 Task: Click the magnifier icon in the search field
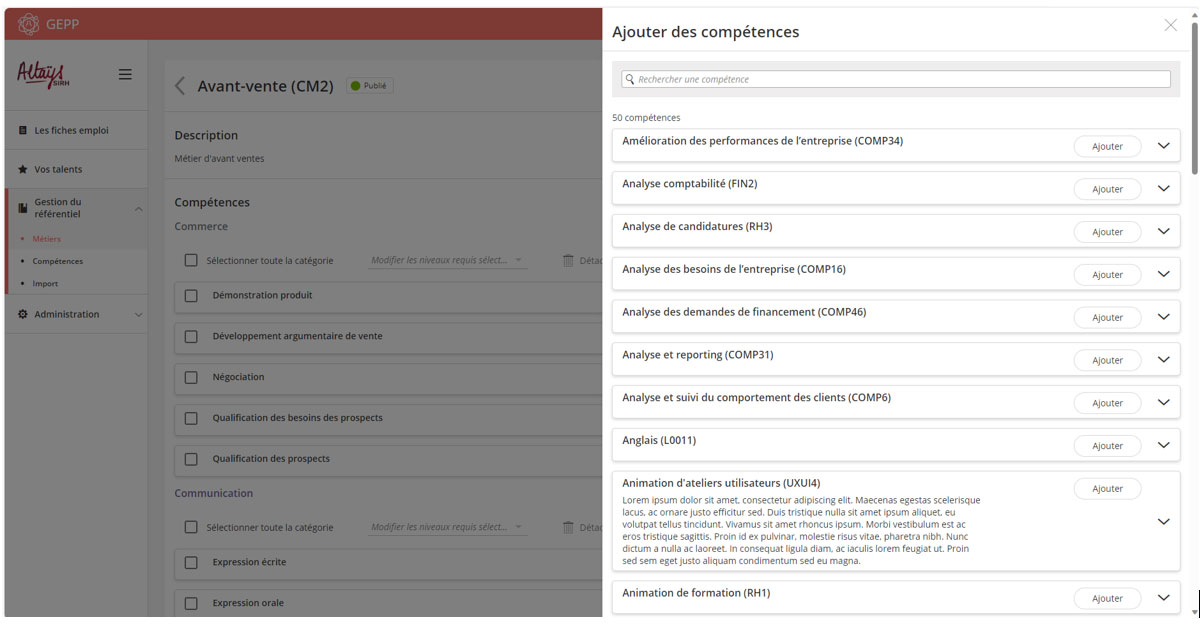(629, 79)
